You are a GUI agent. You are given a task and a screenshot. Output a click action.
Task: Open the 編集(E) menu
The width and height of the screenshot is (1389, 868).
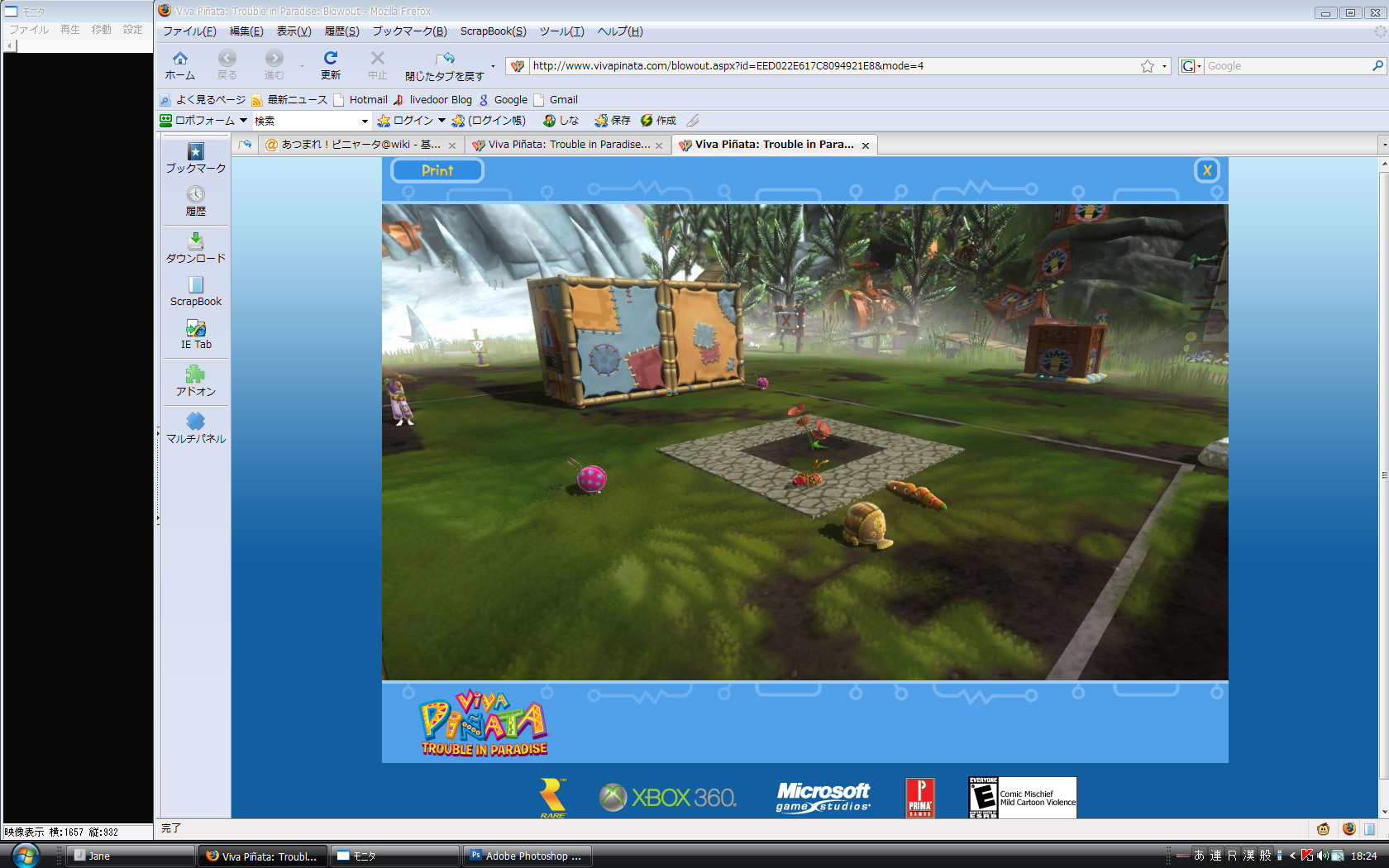tap(246, 31)
